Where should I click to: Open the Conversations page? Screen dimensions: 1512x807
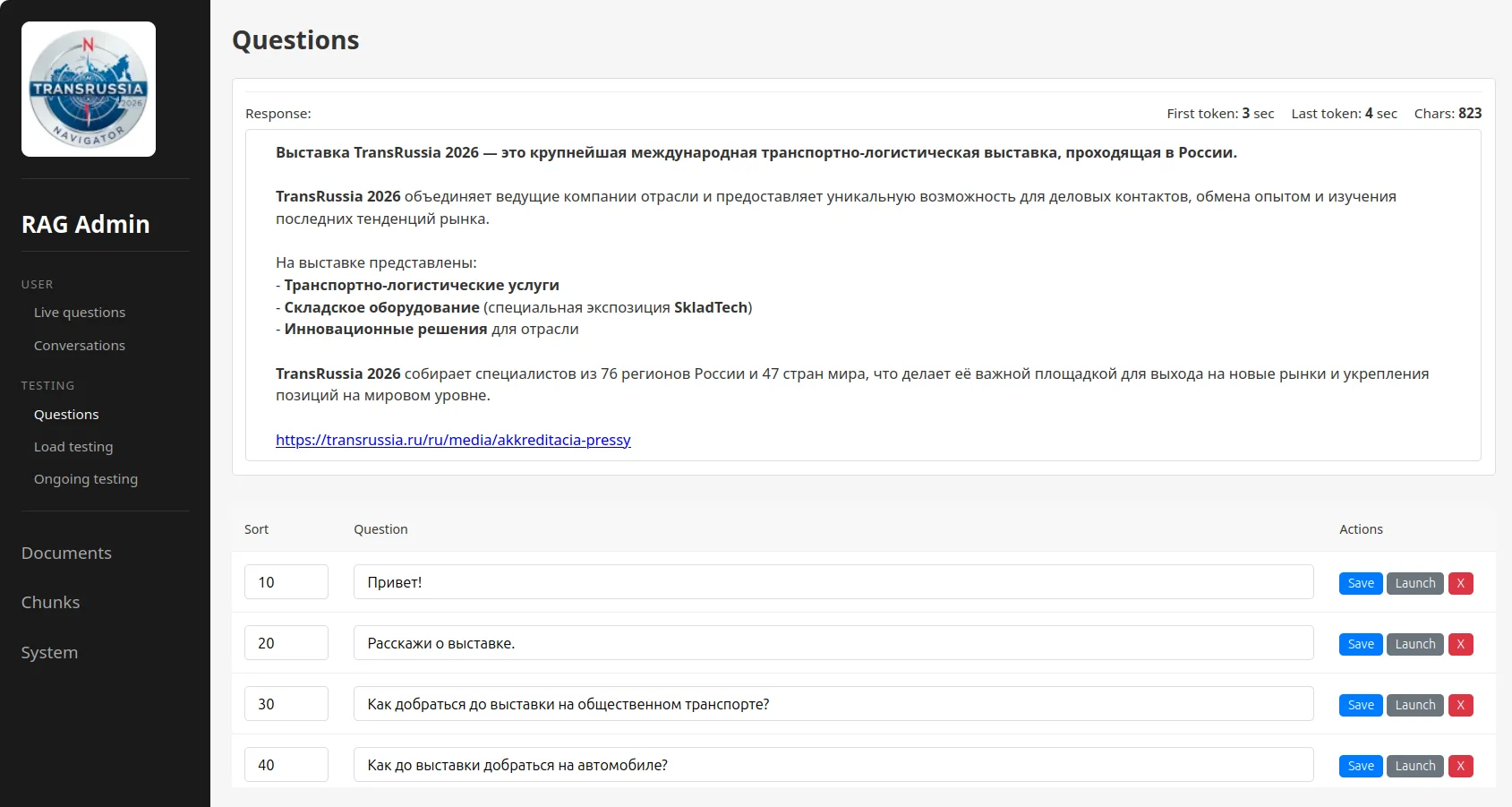(x=80, y=346)
